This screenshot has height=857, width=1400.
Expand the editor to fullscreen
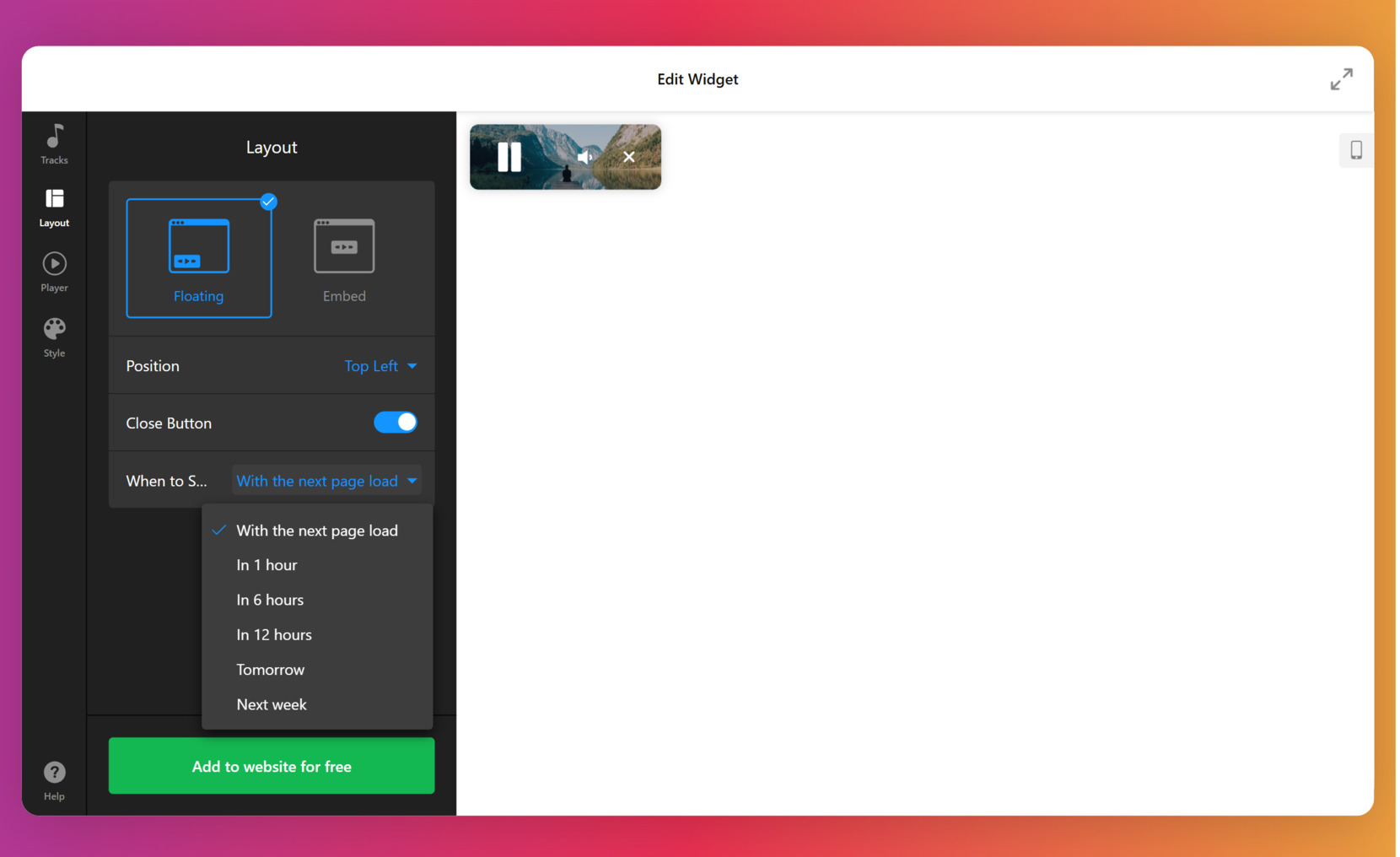pos(1341,78)
